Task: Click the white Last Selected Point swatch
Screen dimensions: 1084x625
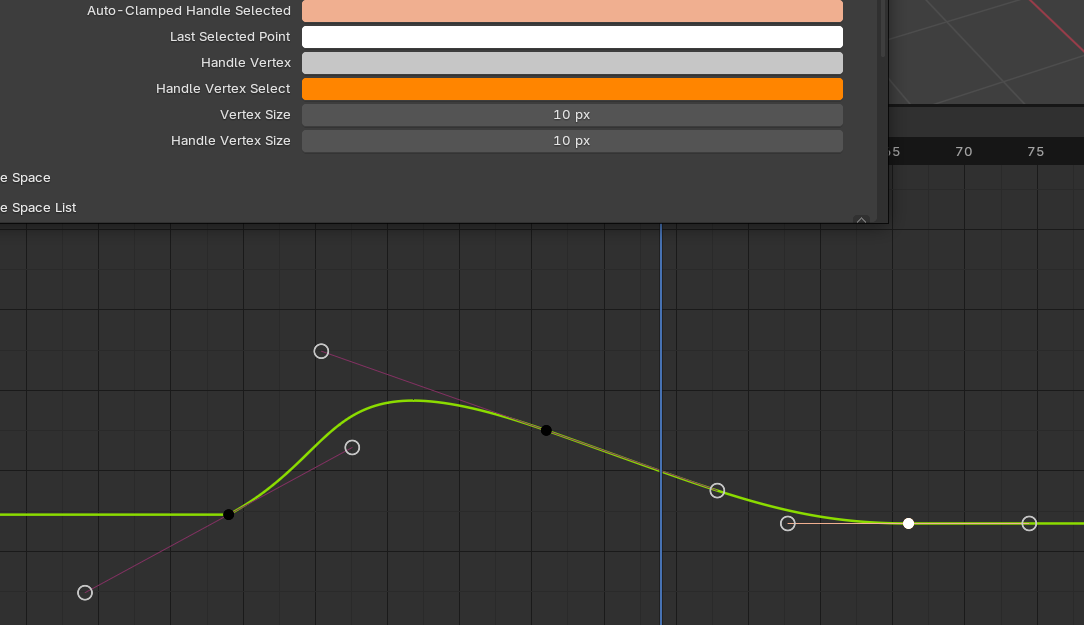Action: tap(572, 37)
